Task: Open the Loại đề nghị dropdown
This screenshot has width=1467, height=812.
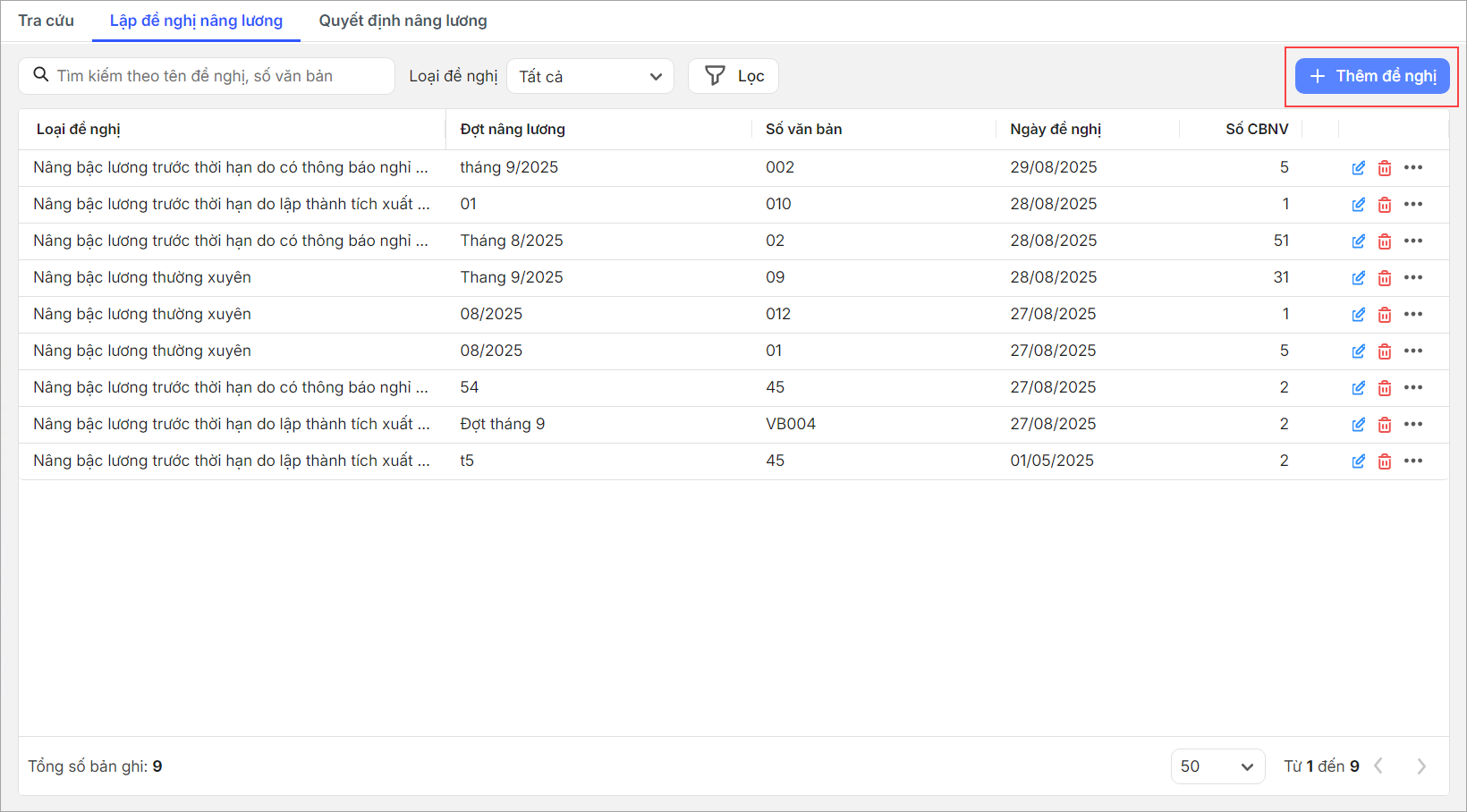Action: click(x=590, y=77)
